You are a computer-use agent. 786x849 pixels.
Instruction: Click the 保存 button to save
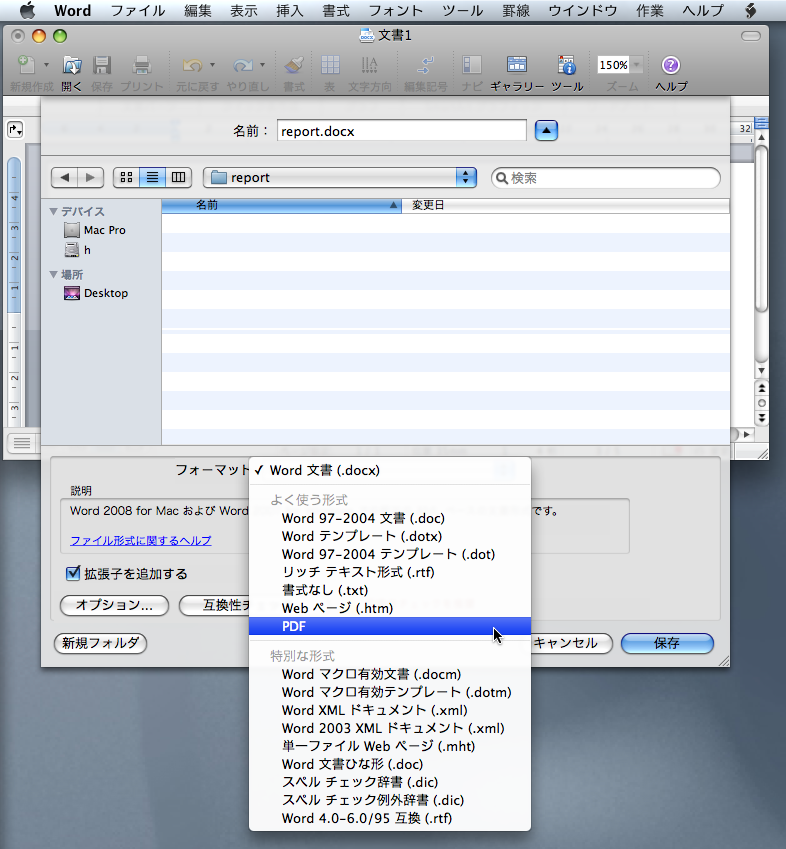[x=667, y=643]
